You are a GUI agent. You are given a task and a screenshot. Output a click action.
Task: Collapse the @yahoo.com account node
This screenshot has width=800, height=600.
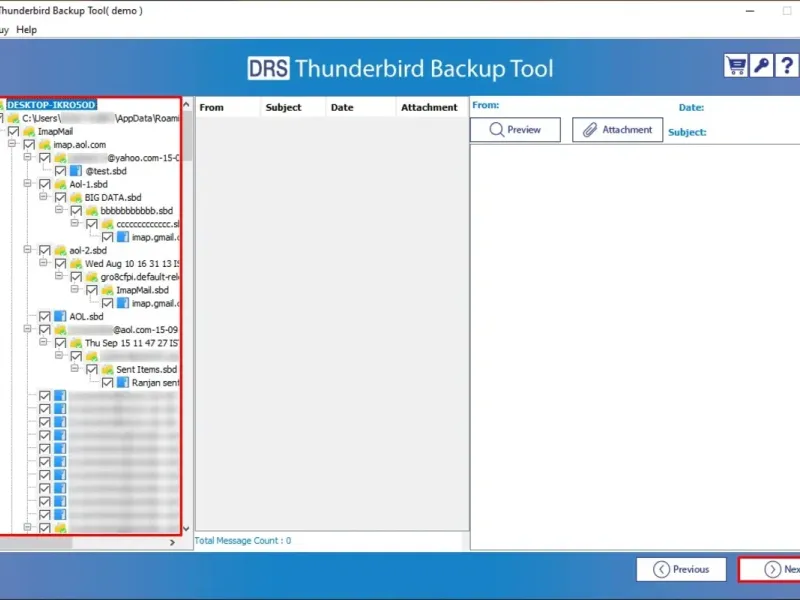pyautogui.click(x=28, y=157)
